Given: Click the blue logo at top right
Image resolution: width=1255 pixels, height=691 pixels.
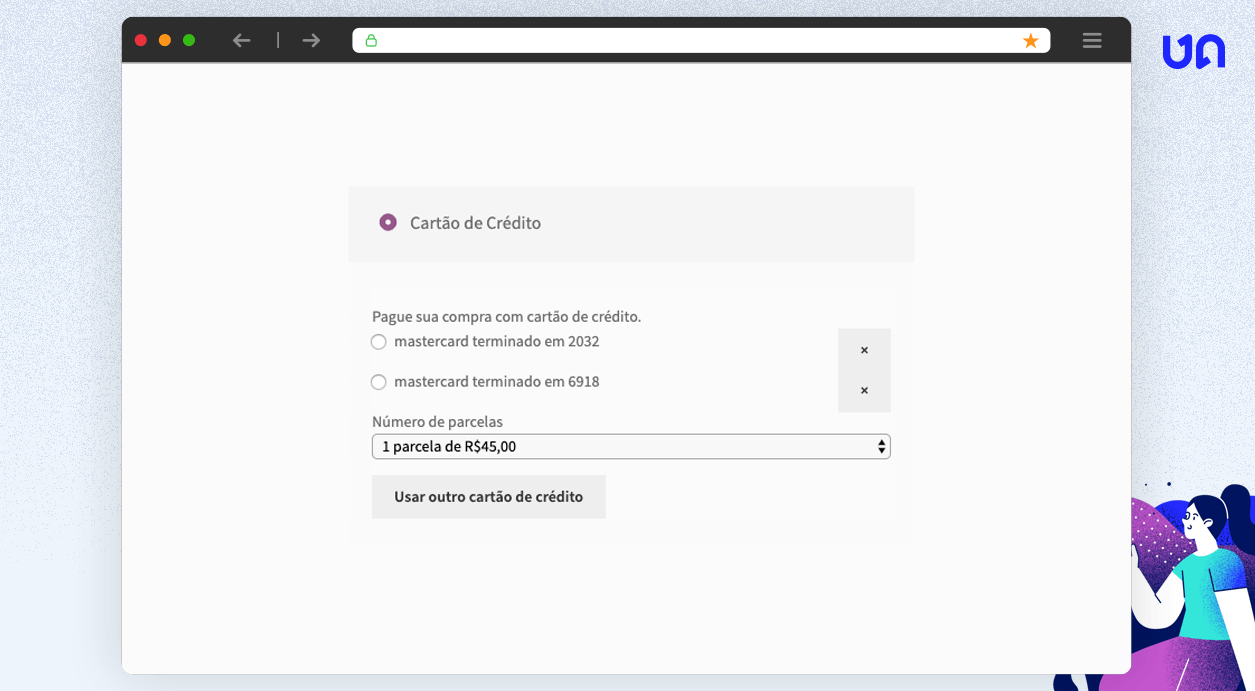Looking at the screenshot, I should click(1193, 52).
